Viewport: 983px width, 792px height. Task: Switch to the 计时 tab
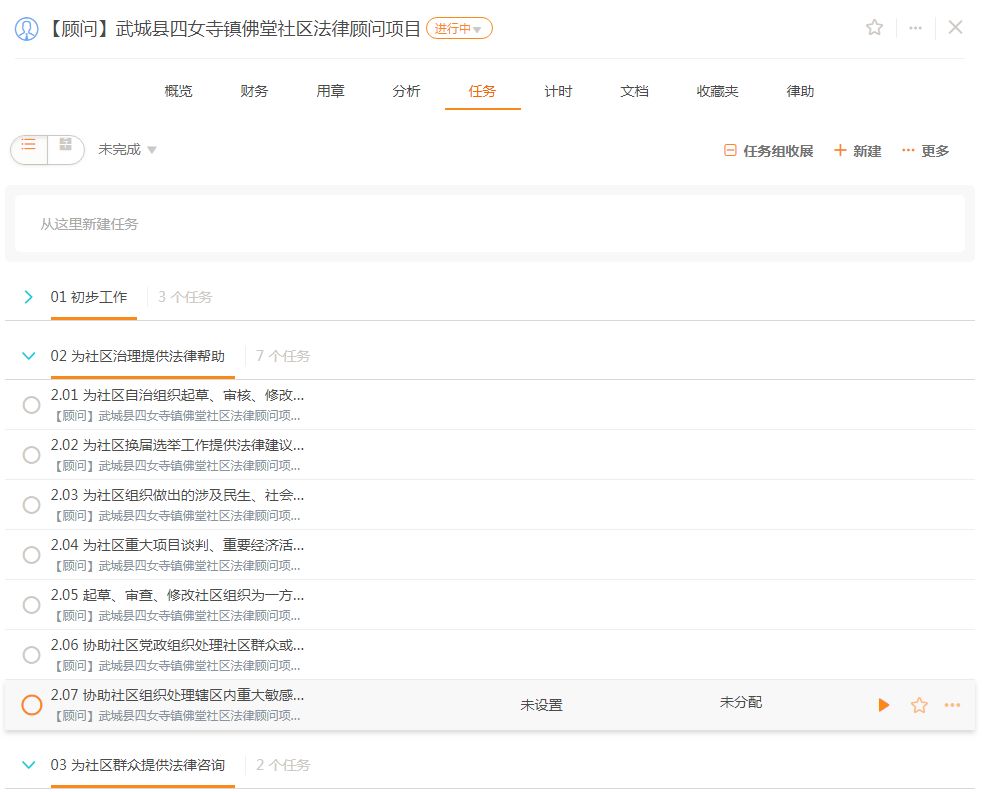[558, 91]
